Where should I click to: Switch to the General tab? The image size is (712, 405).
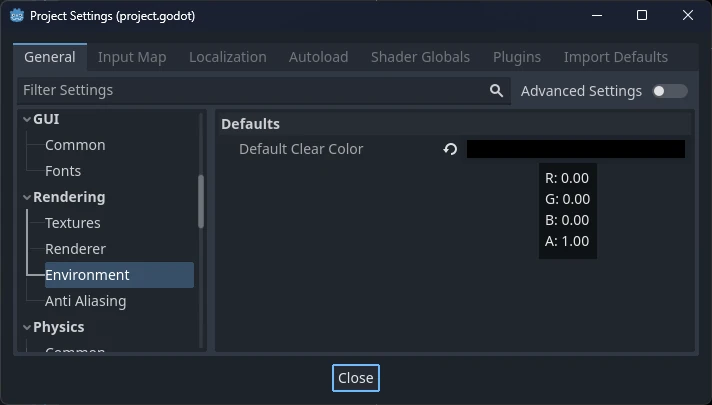(50, 57)
